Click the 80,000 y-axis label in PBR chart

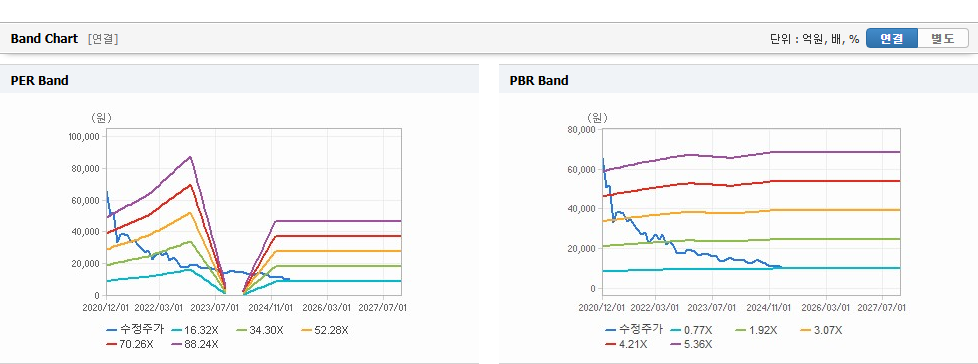click(582, 130)
